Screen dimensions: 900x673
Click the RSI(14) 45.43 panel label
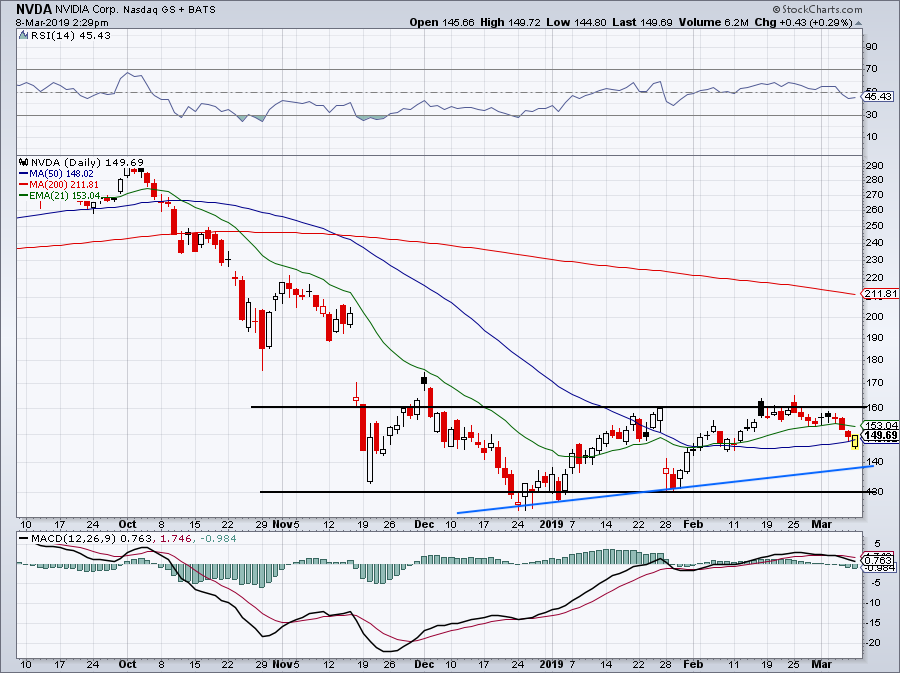click(x=70, y=36)
